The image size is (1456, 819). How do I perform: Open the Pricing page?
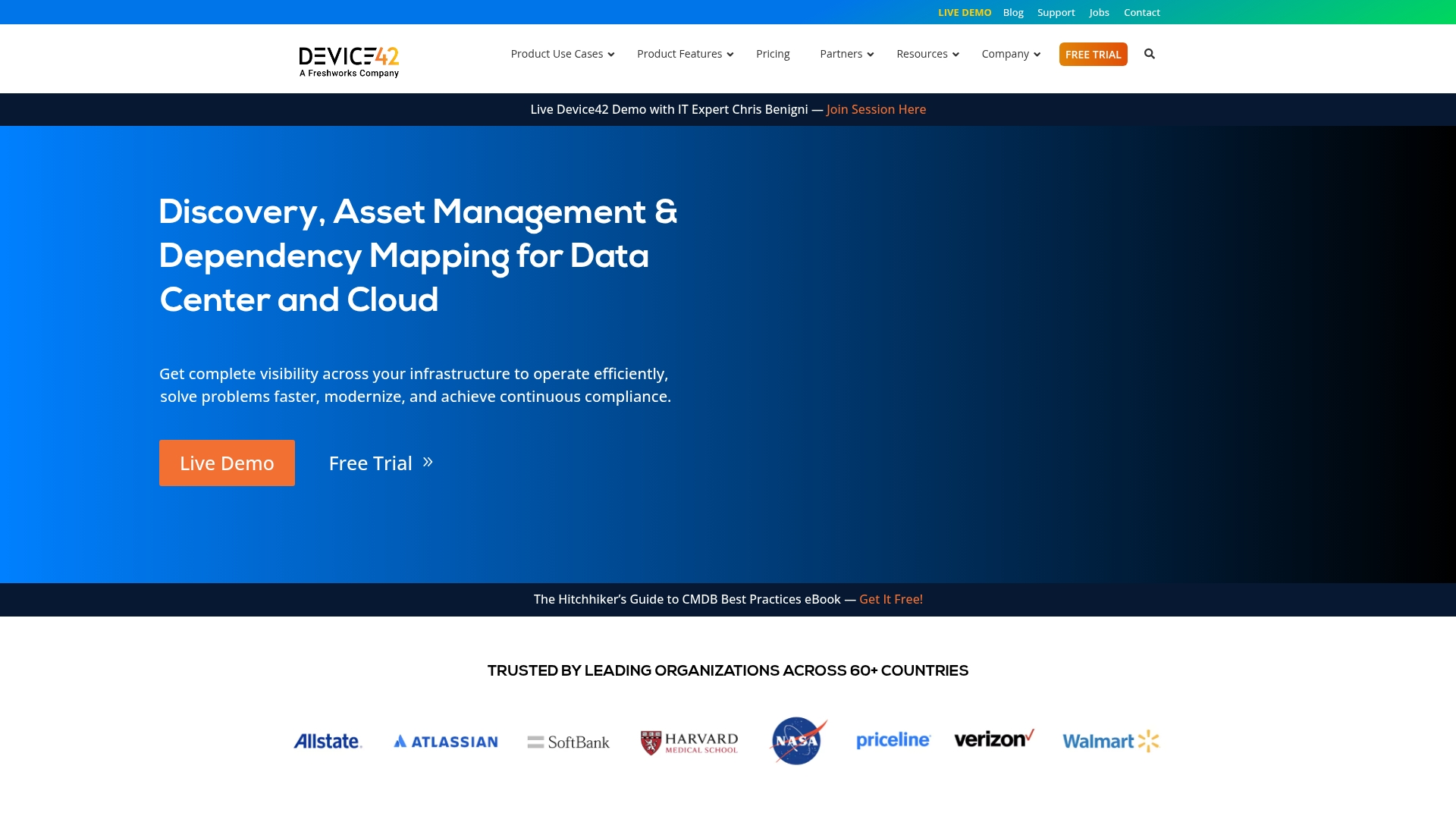pyautogui.click(x=773, y=54)
